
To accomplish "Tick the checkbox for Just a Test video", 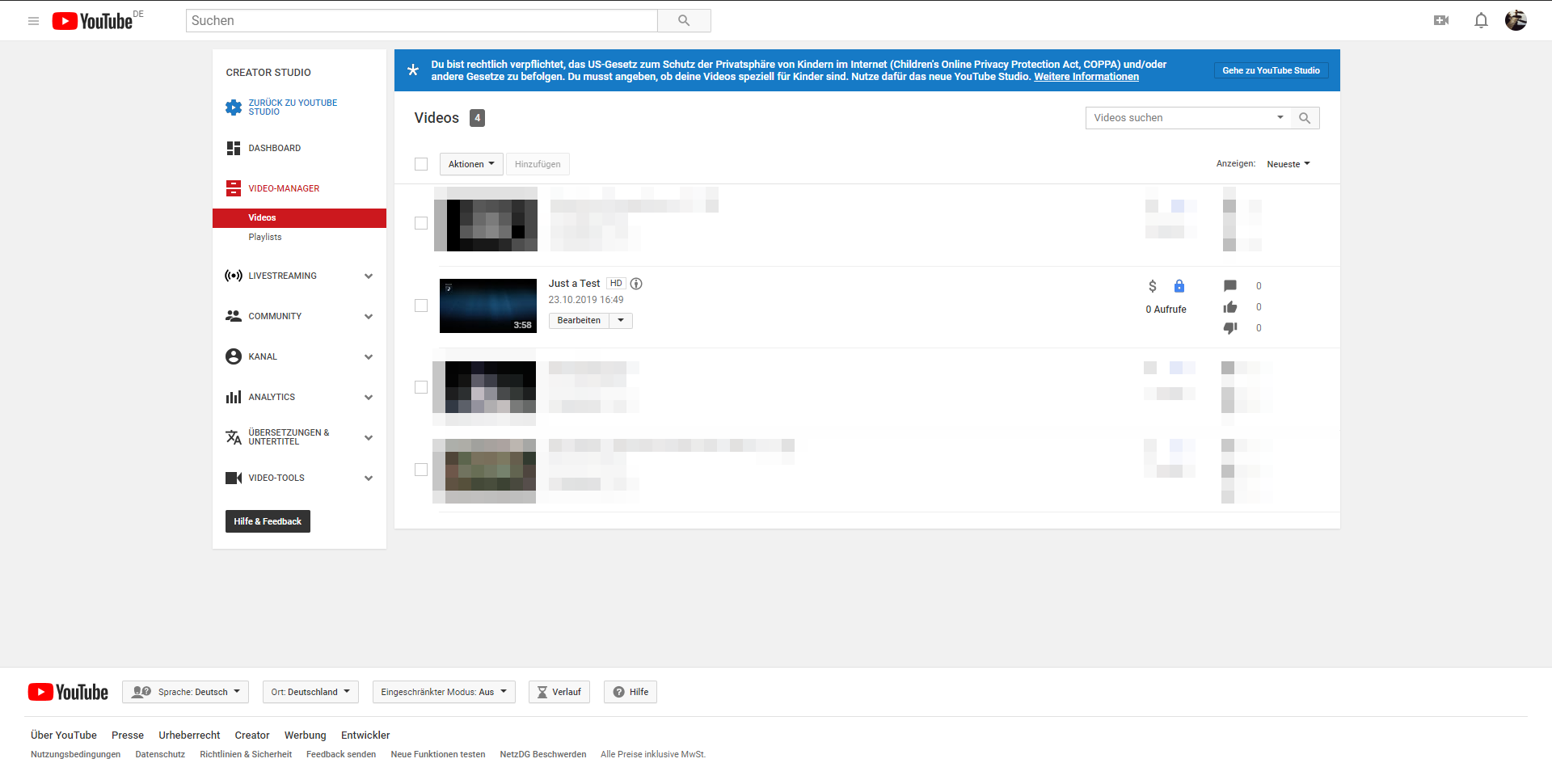I will pos(421,306).
